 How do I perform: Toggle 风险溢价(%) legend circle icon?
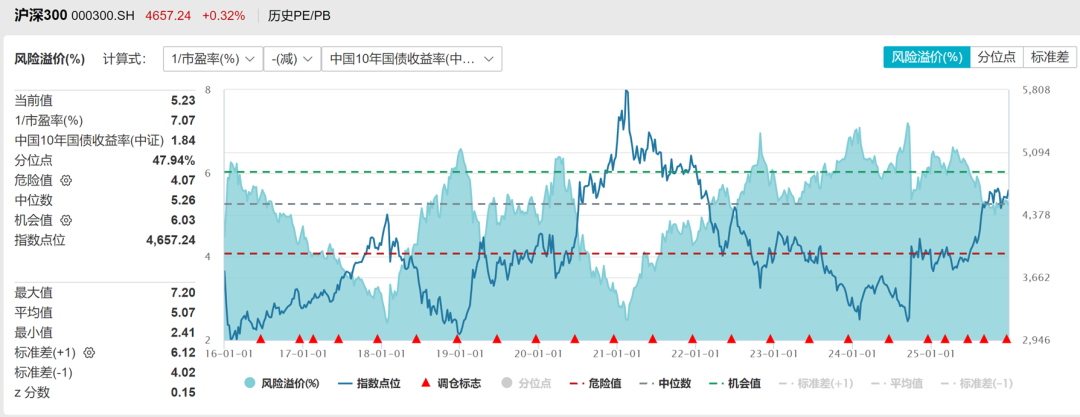[x=251, y=383]
